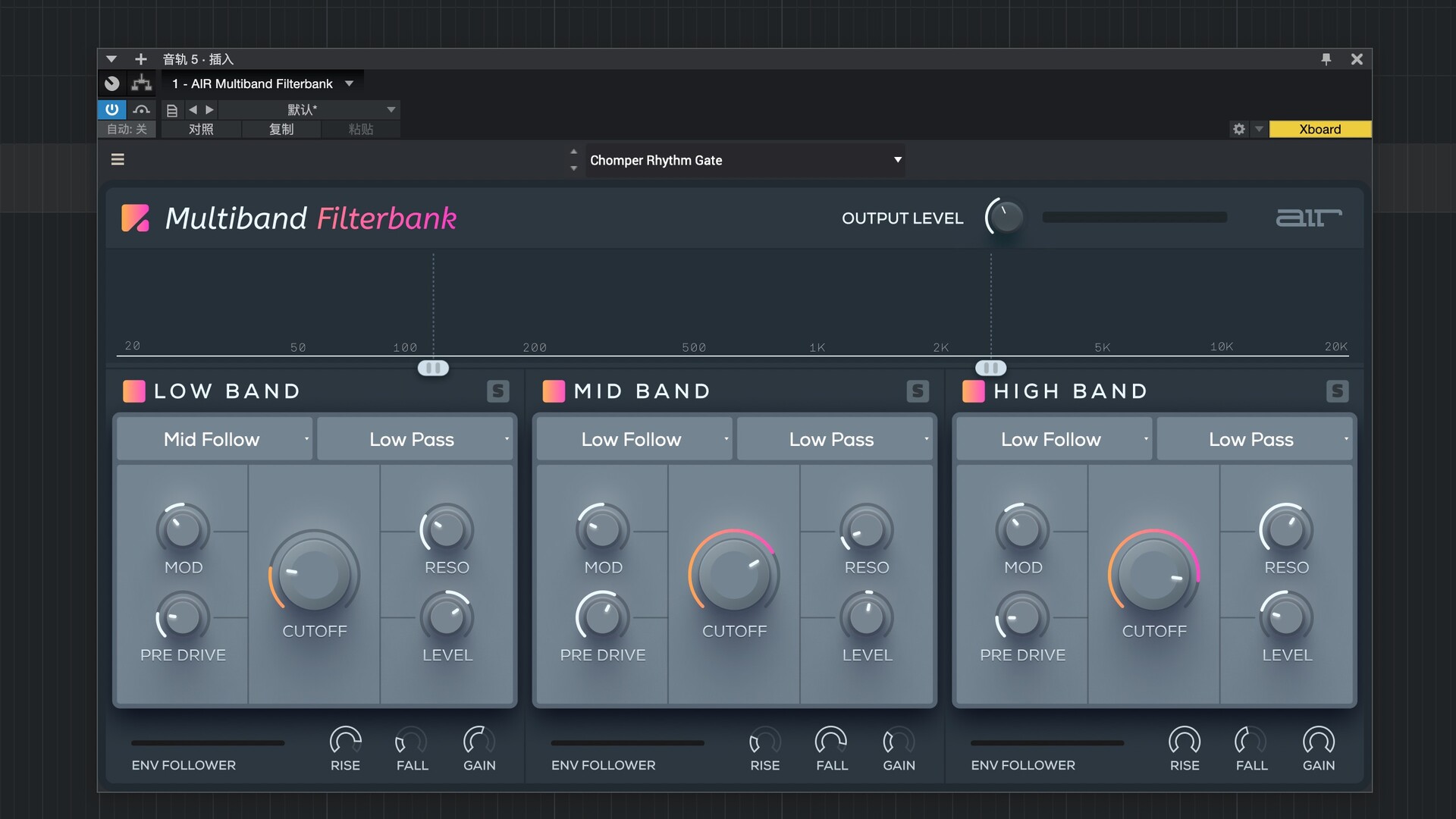Screen dimensions: 1456x819
Task: Click the 复制 copy button
Action: click(281, 129)
